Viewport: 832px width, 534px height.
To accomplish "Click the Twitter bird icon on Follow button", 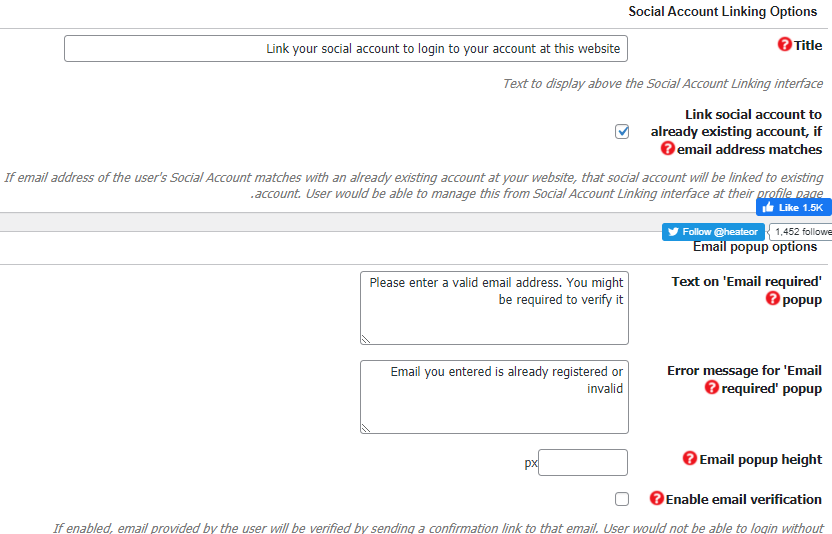I will tap(673, 232).
